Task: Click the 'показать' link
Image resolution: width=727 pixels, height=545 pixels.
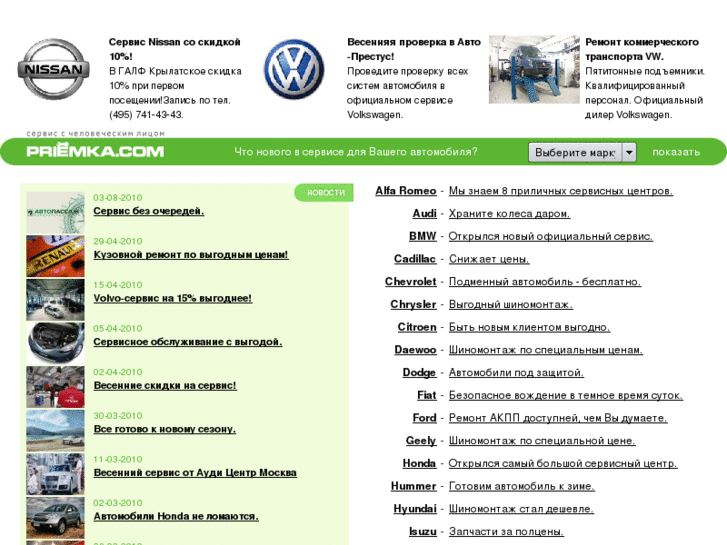Action: pos(676,152)
